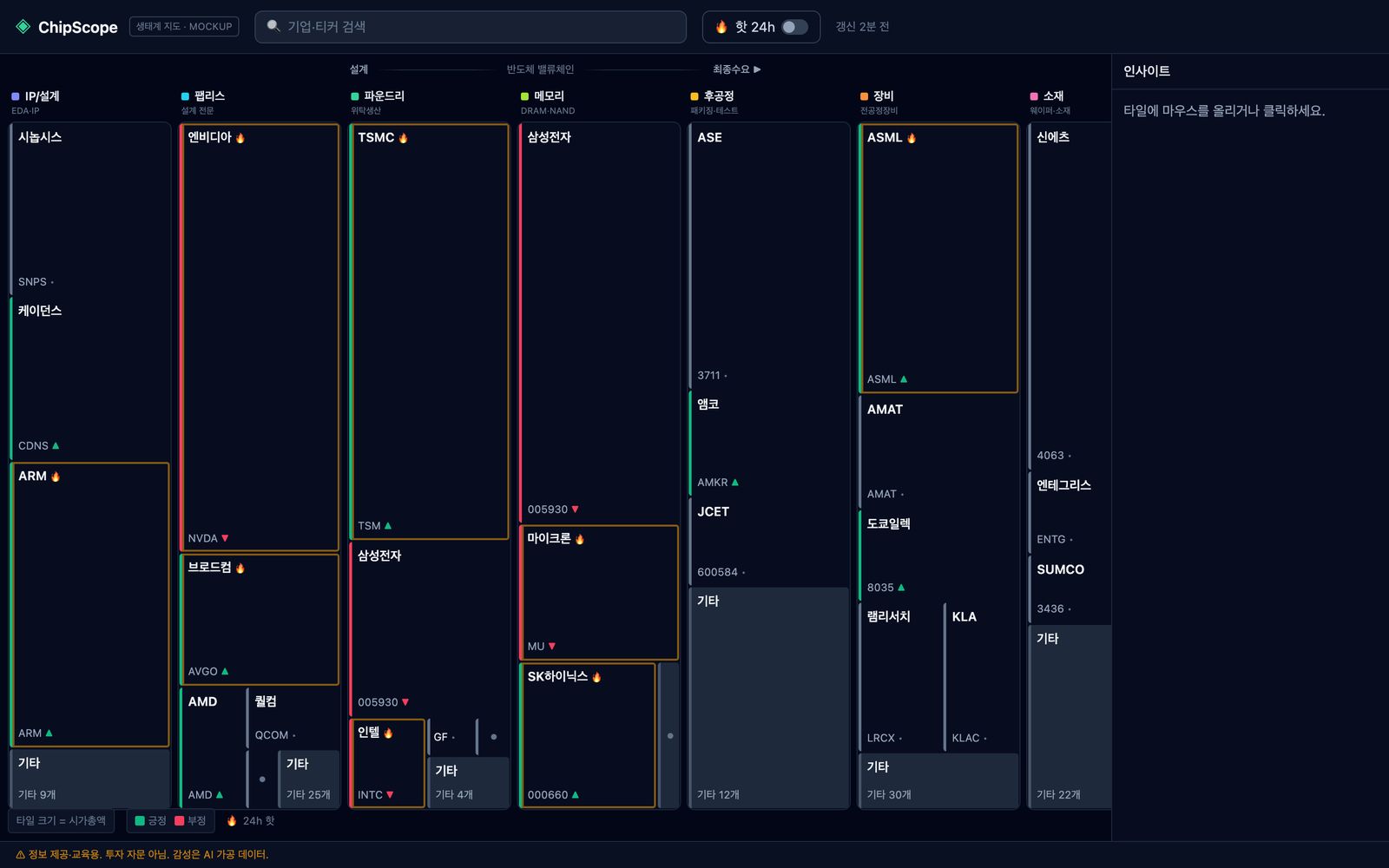The width and height of the screenshot is (1389, 868).
Task: Select the ASE tile
Action: (x=769, y=256)
